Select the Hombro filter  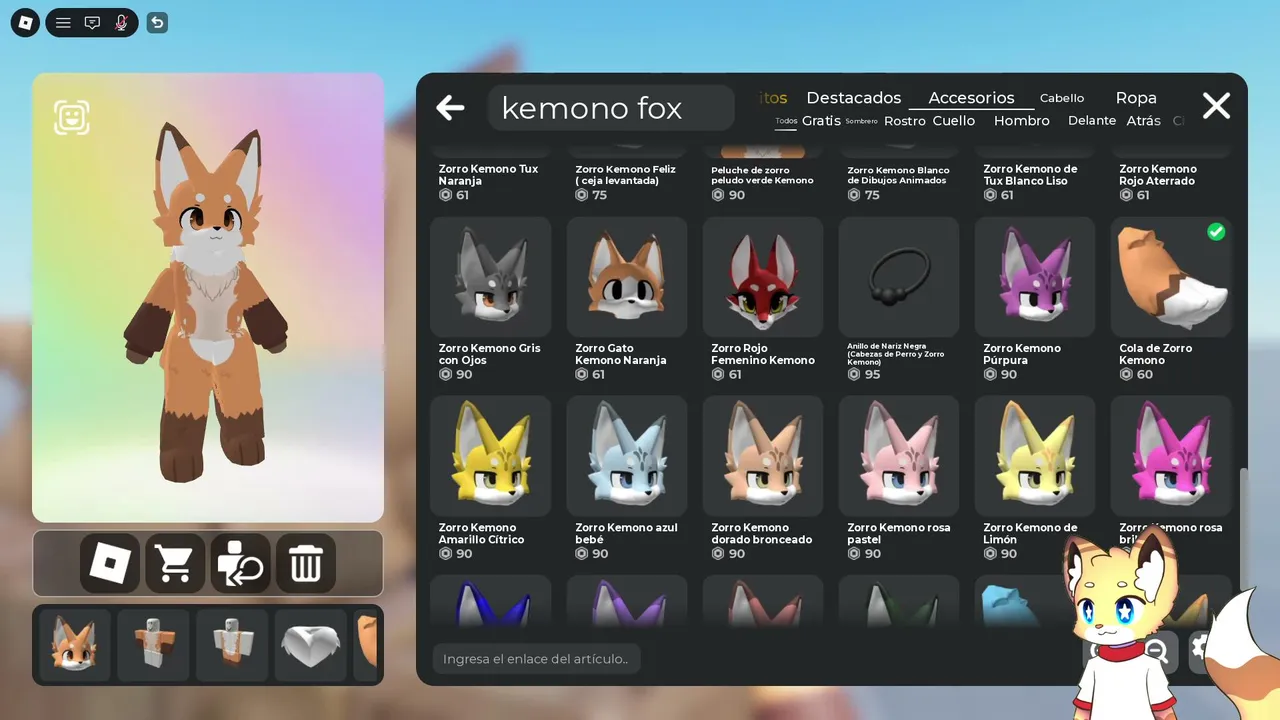point(1022,120)
